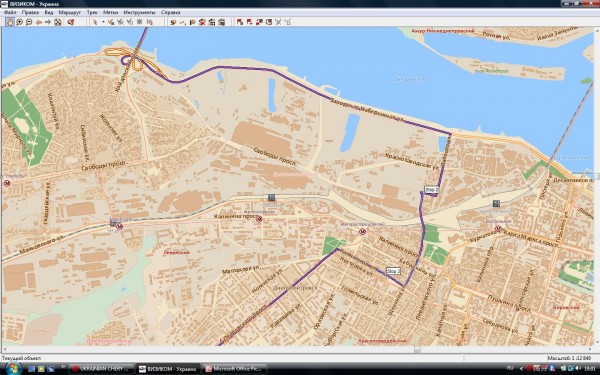The width and height of the screenshot is (600, 375).
Task: Open the Маршрут menu
Action: click(70, 12)
